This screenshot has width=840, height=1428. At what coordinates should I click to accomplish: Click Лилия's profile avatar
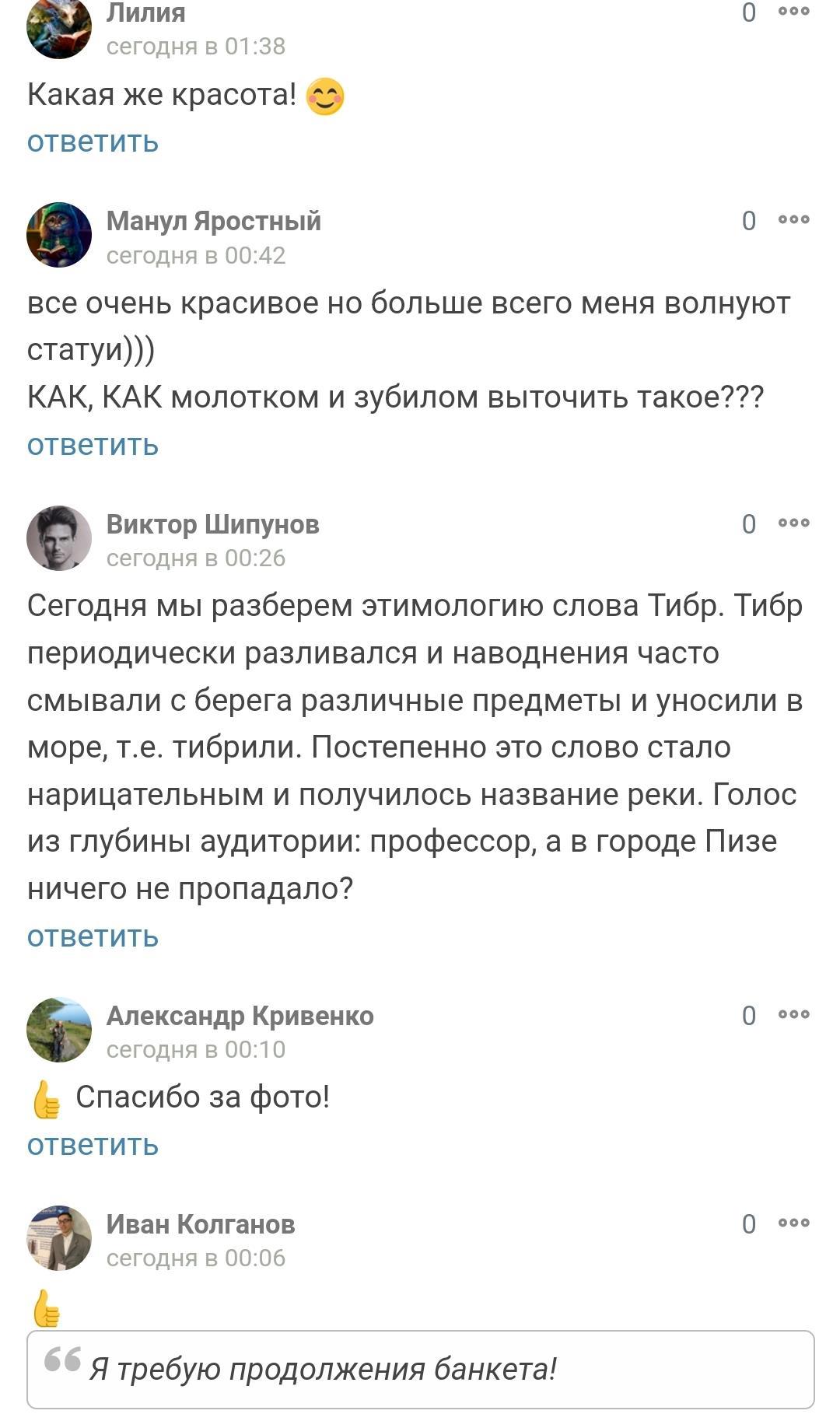tap(59, 27)
